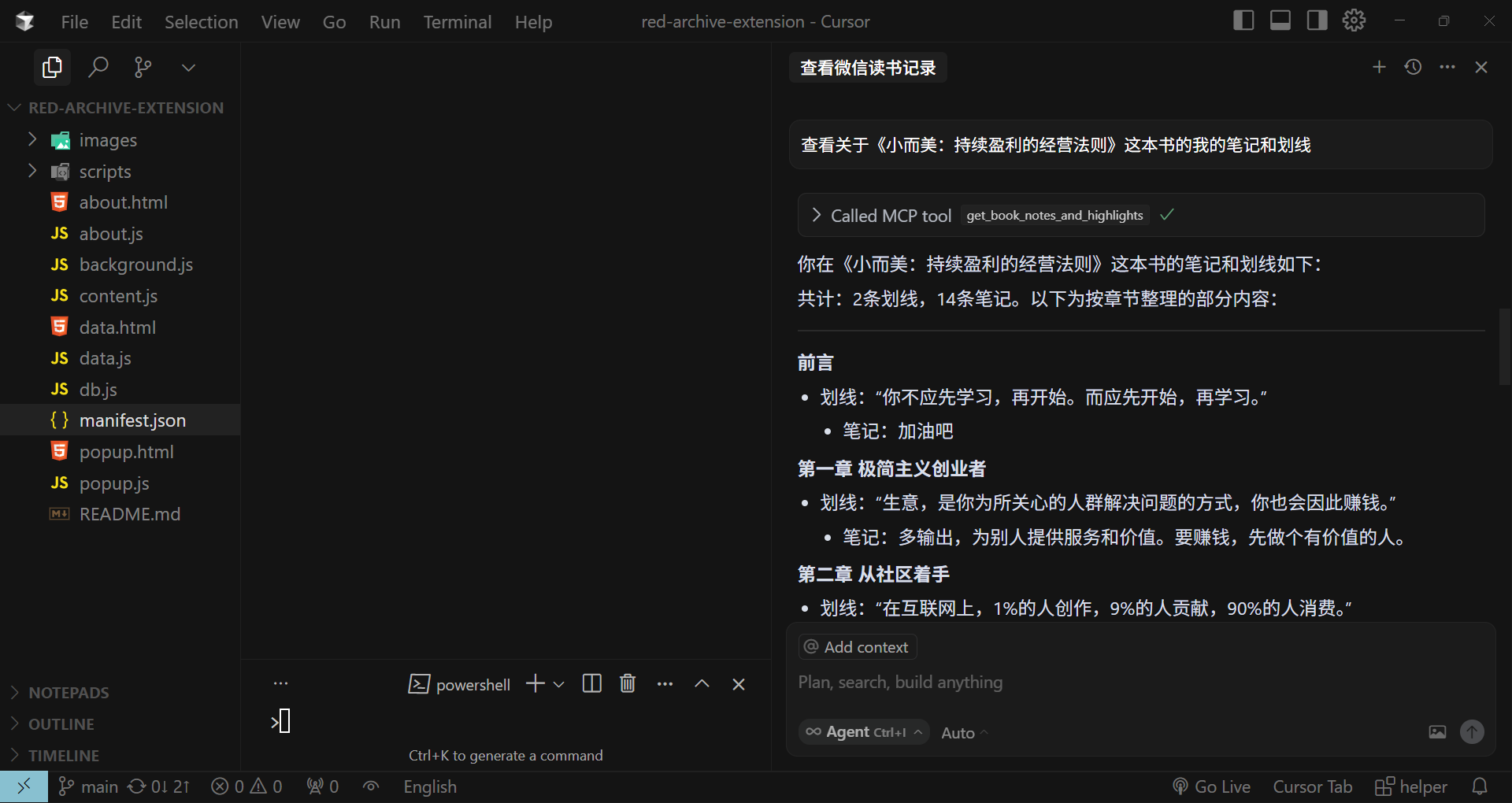Close the chat panel

click(1481, 67)
